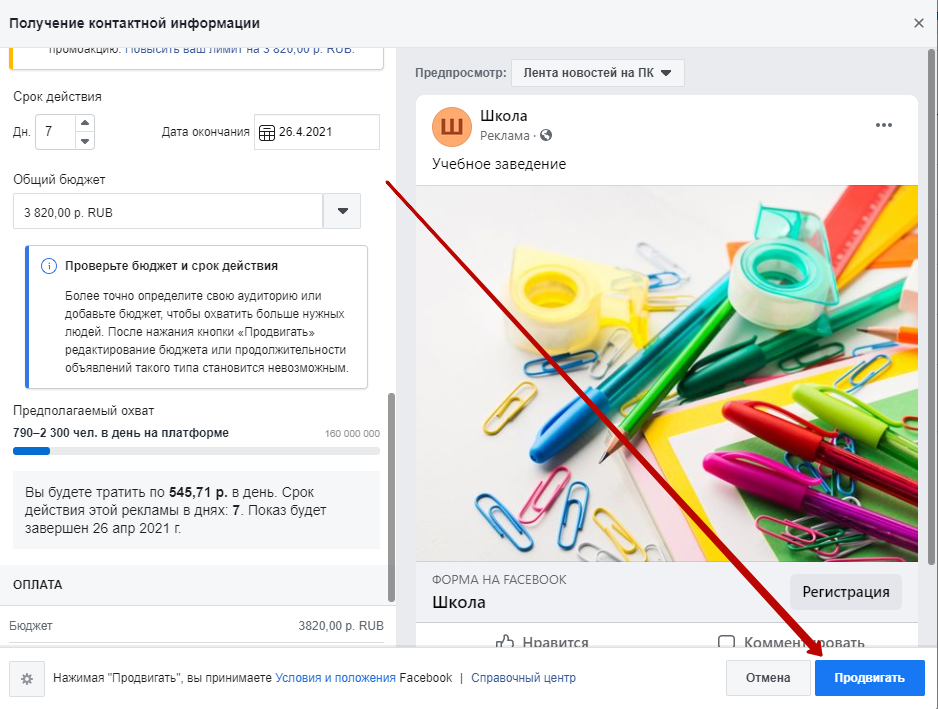Click the ОПЛАТА section heading
This screenshot has width=938, height=709.
pos(38,585)
